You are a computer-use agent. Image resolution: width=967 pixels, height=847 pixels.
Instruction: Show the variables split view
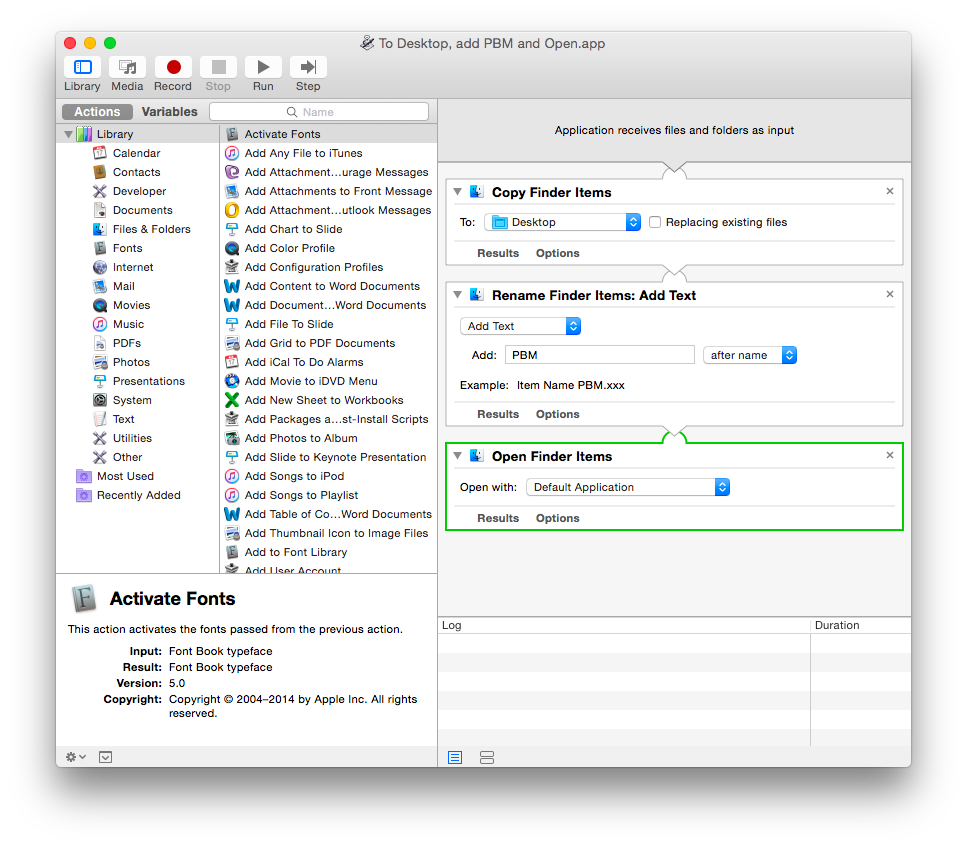tap(487, 758)
